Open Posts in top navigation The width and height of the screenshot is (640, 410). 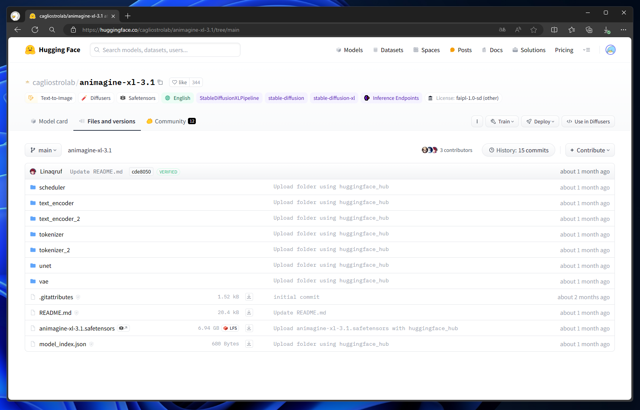461,50
